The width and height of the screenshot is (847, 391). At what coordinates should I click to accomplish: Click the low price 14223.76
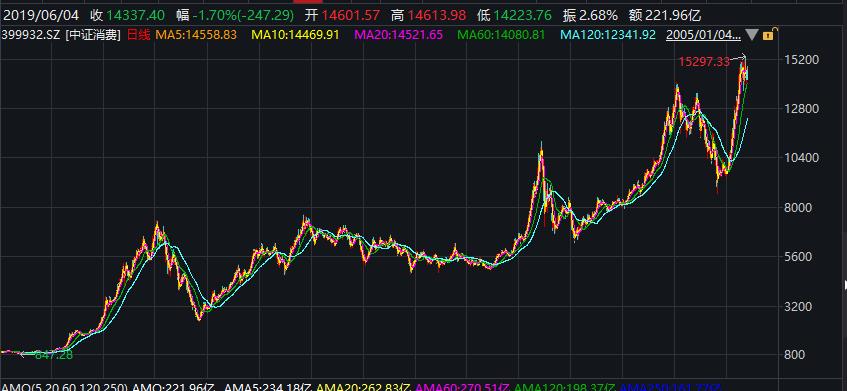point(522,15)
